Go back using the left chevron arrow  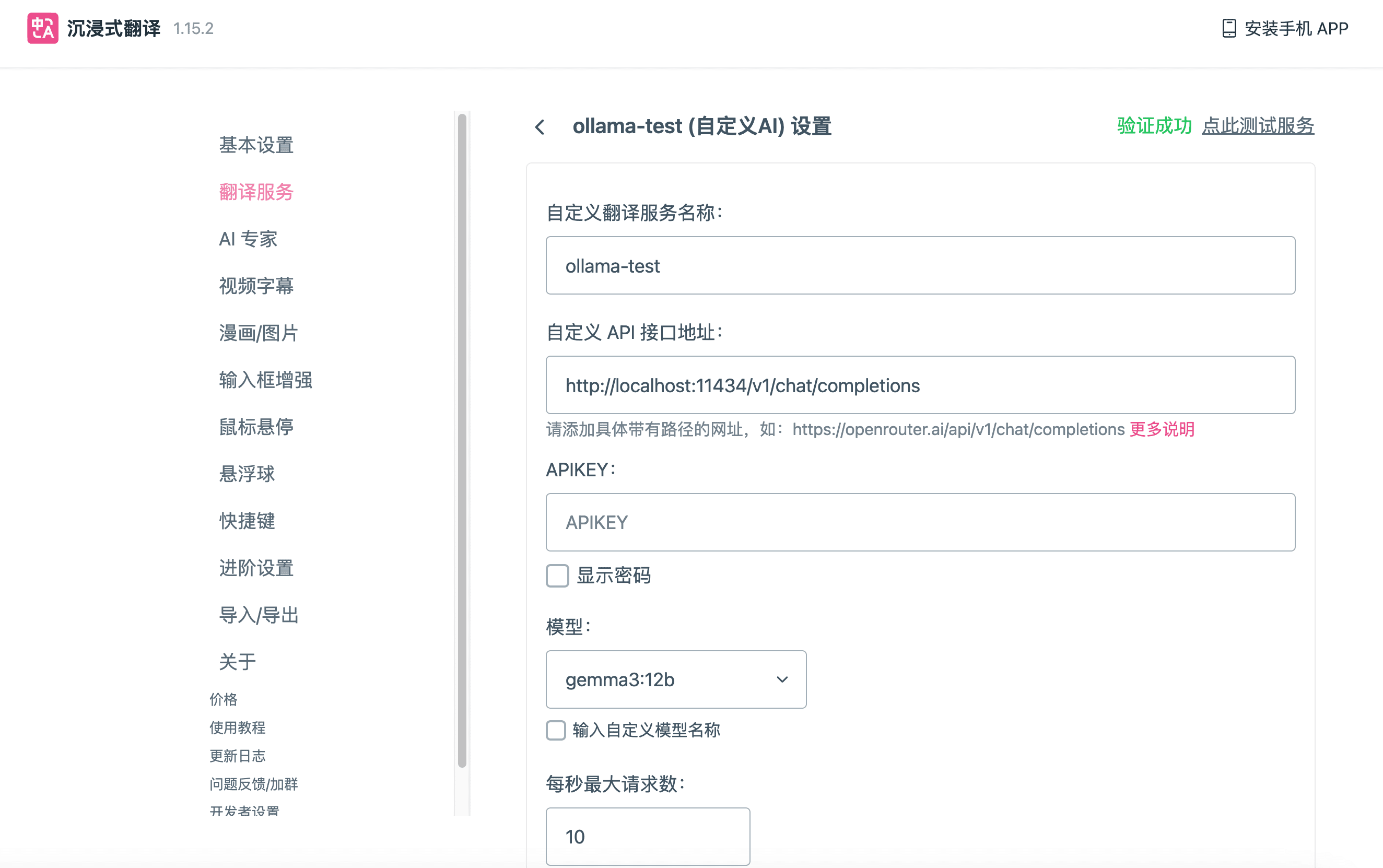[539, 127]
